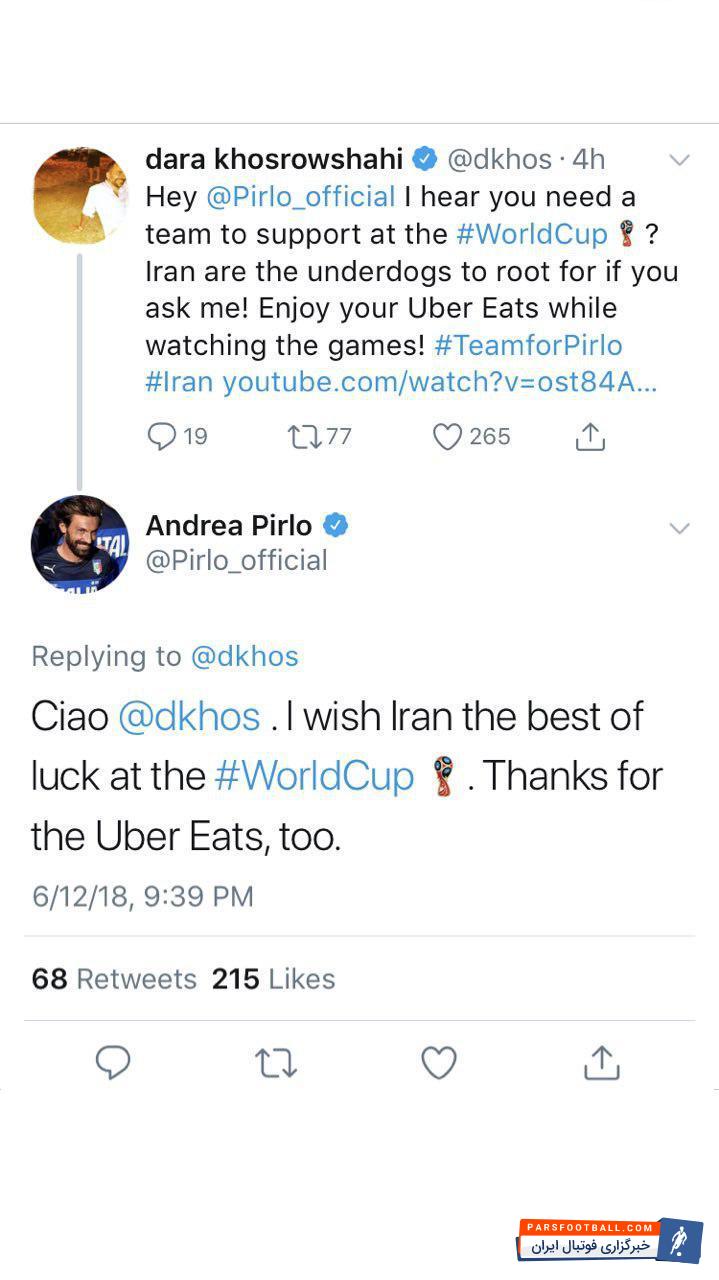Open the #TeamforPirlo hashtag
The height and width of the screenshot is (1280, 719).
tap(528, 346)
